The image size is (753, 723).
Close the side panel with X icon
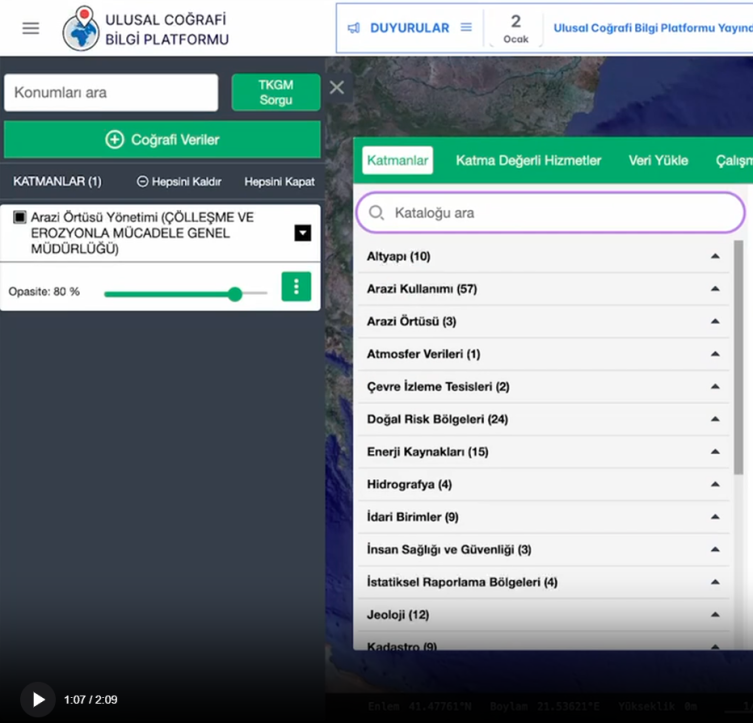click(337, 88)
